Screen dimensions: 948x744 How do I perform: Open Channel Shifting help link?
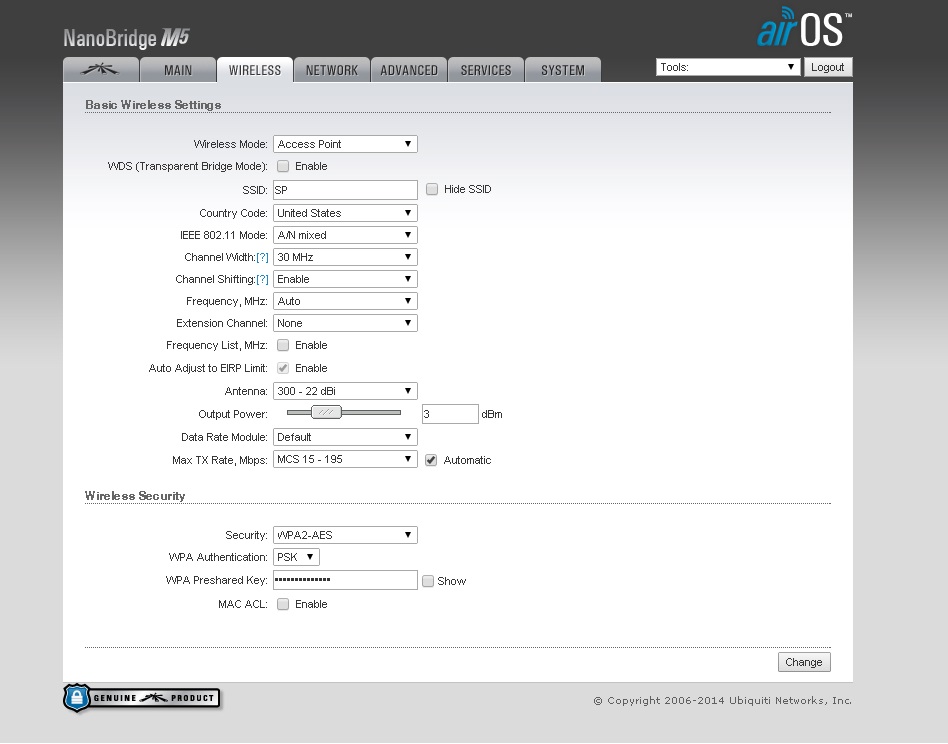click(x=262, y=279)
